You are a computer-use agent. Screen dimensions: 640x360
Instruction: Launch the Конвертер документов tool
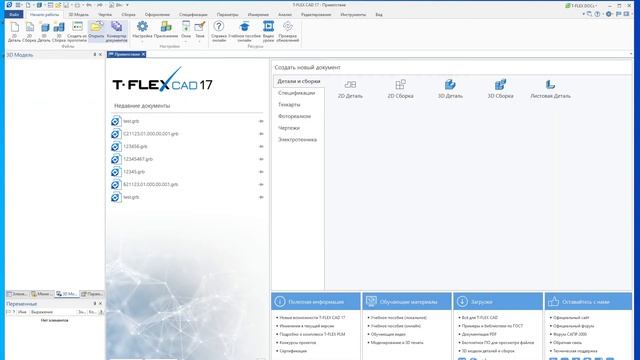117,31
